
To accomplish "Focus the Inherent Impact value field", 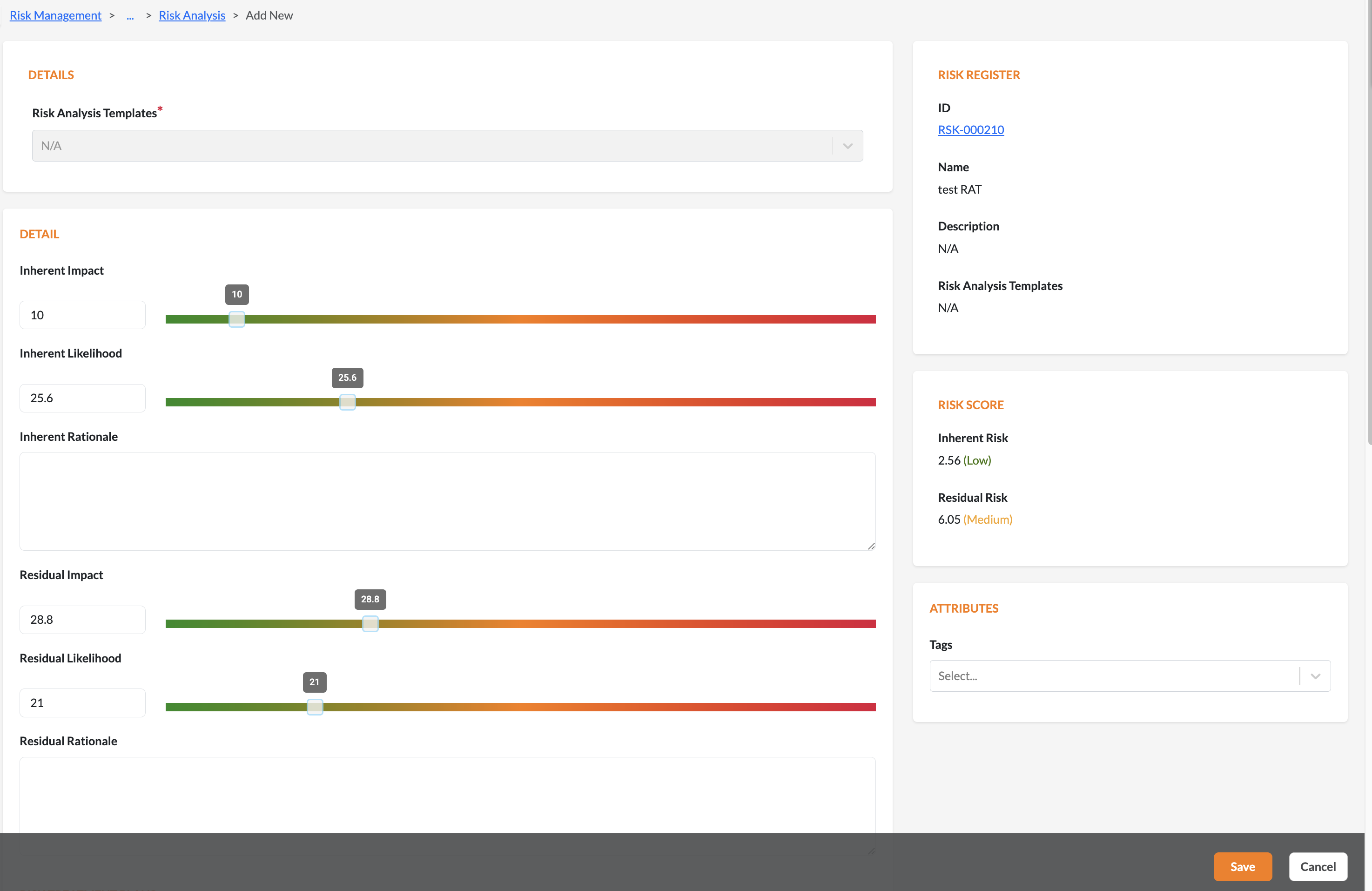I will [x=82, y=316].
